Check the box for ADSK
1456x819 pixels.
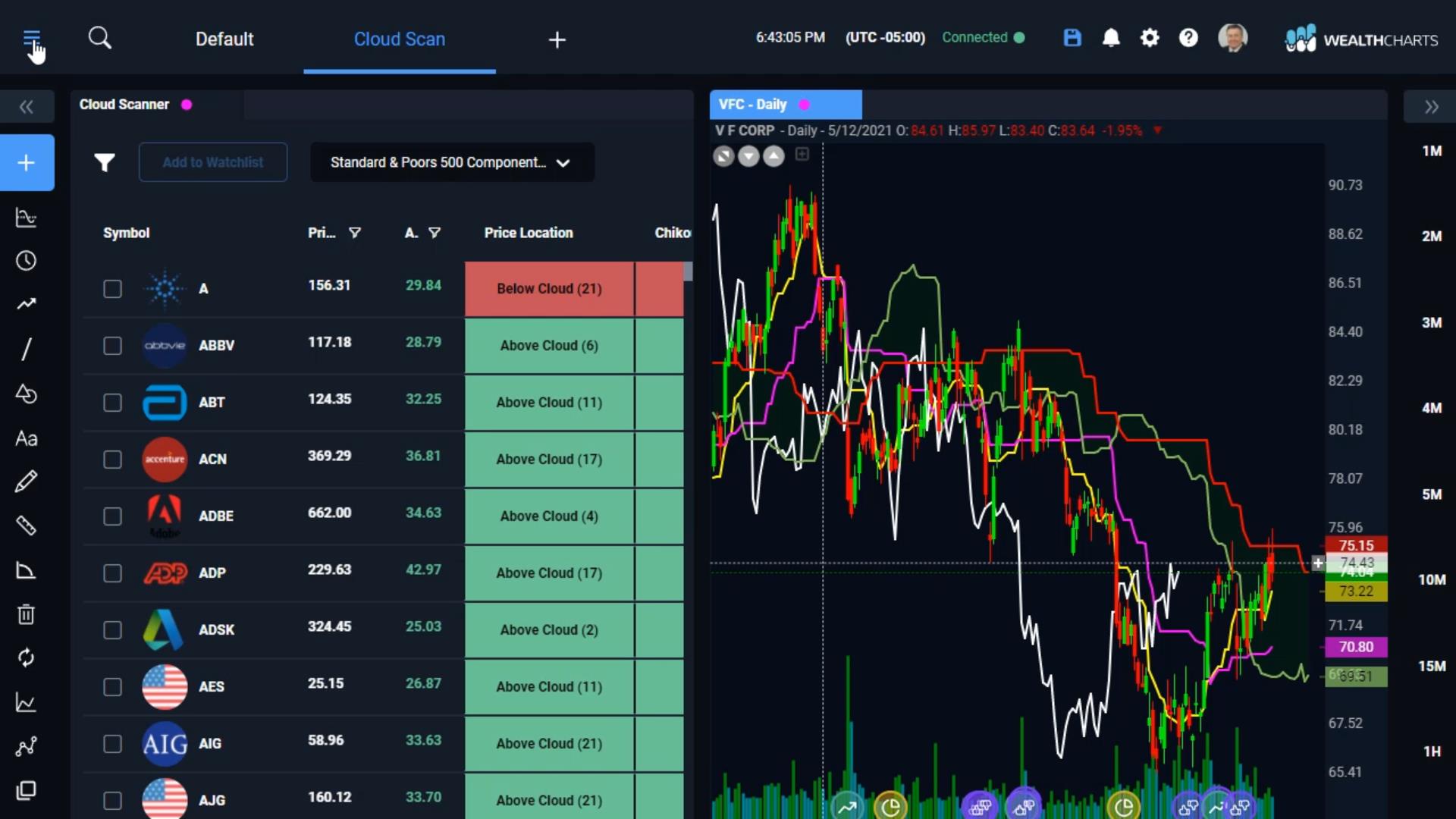112,630
